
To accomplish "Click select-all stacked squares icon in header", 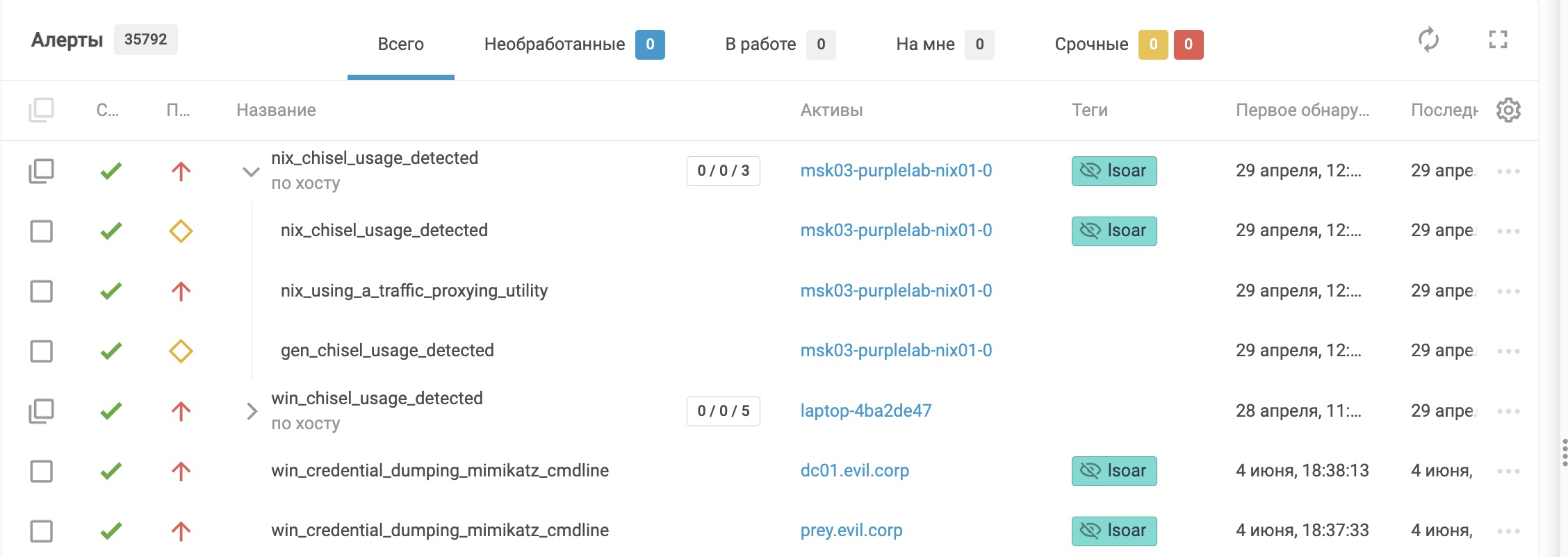I will 41,110.
